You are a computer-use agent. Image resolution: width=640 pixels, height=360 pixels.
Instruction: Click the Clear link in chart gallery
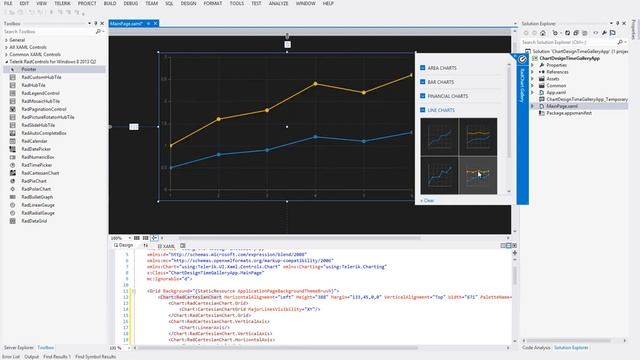(x=427, y=200)
